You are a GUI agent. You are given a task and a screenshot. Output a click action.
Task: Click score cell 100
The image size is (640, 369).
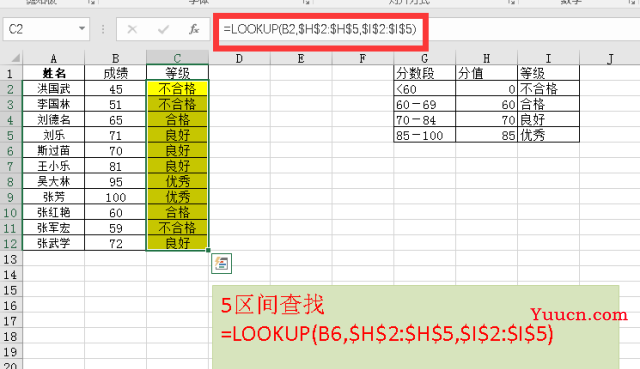(116, 197)
